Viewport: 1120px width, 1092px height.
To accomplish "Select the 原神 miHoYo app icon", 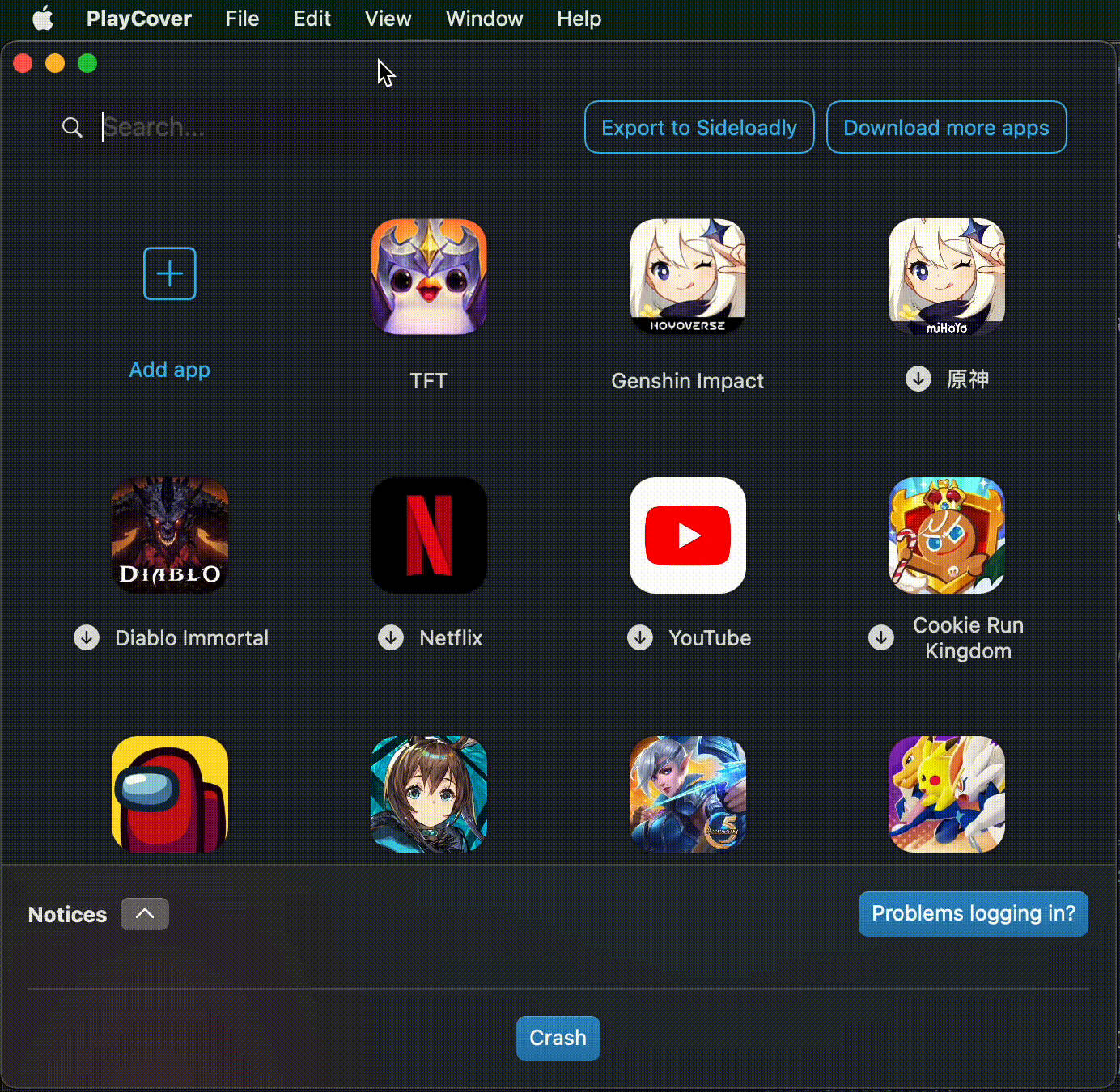I will [x=947, y=277].
